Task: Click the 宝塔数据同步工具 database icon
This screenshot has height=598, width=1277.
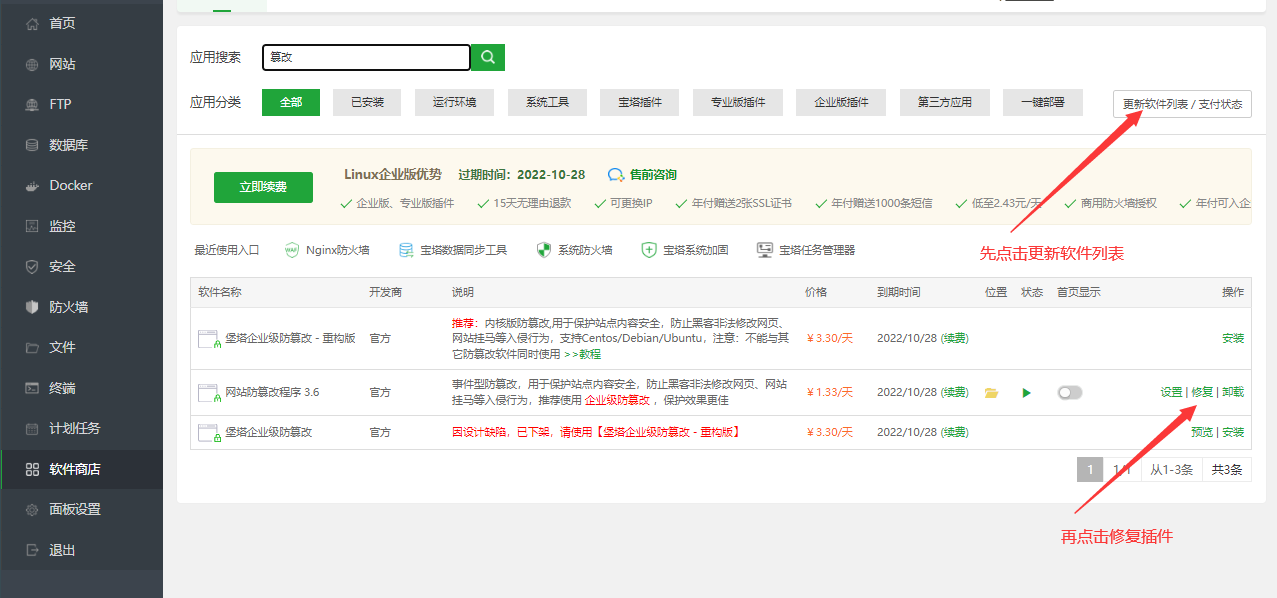Action: 406,250
